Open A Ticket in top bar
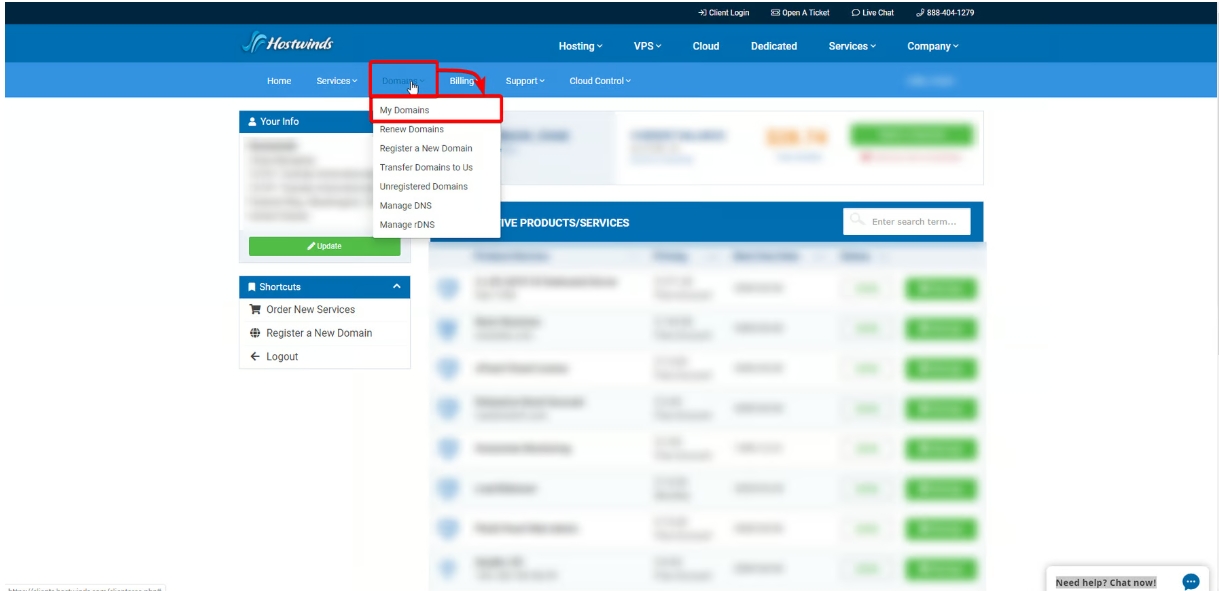This screenshot has width=1219, height=591. click(x=800, y=13)
